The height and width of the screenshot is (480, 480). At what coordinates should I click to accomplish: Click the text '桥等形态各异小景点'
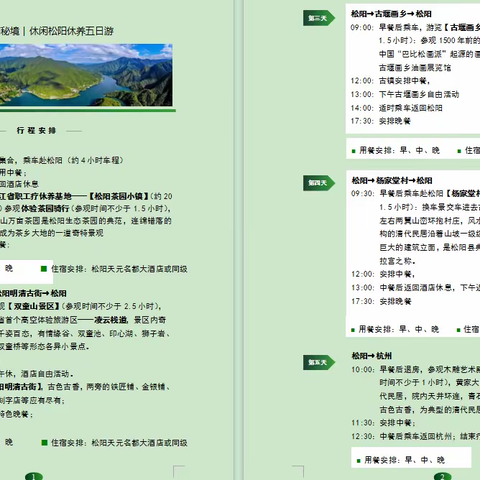click(47, 346)
